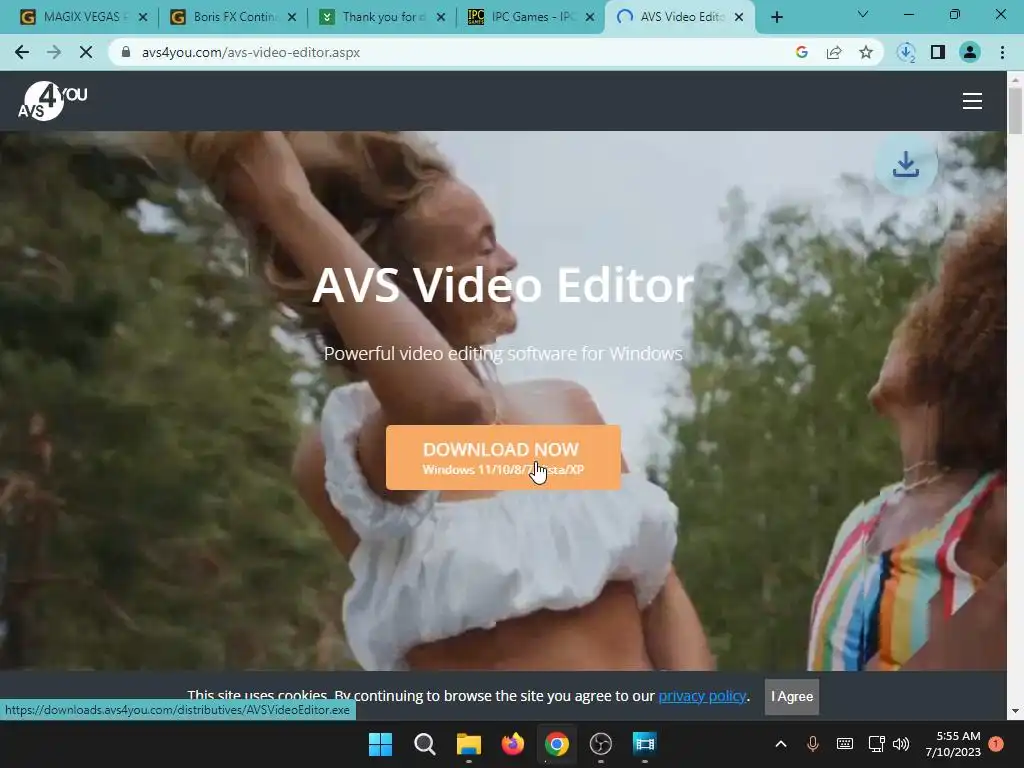
Task: Toggle the Chrome side panel
Action: coord(938,52)
